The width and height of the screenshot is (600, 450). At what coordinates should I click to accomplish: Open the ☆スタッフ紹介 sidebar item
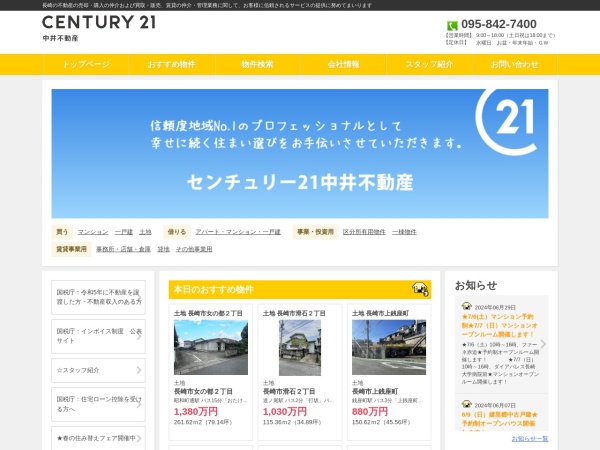point(98,370)
